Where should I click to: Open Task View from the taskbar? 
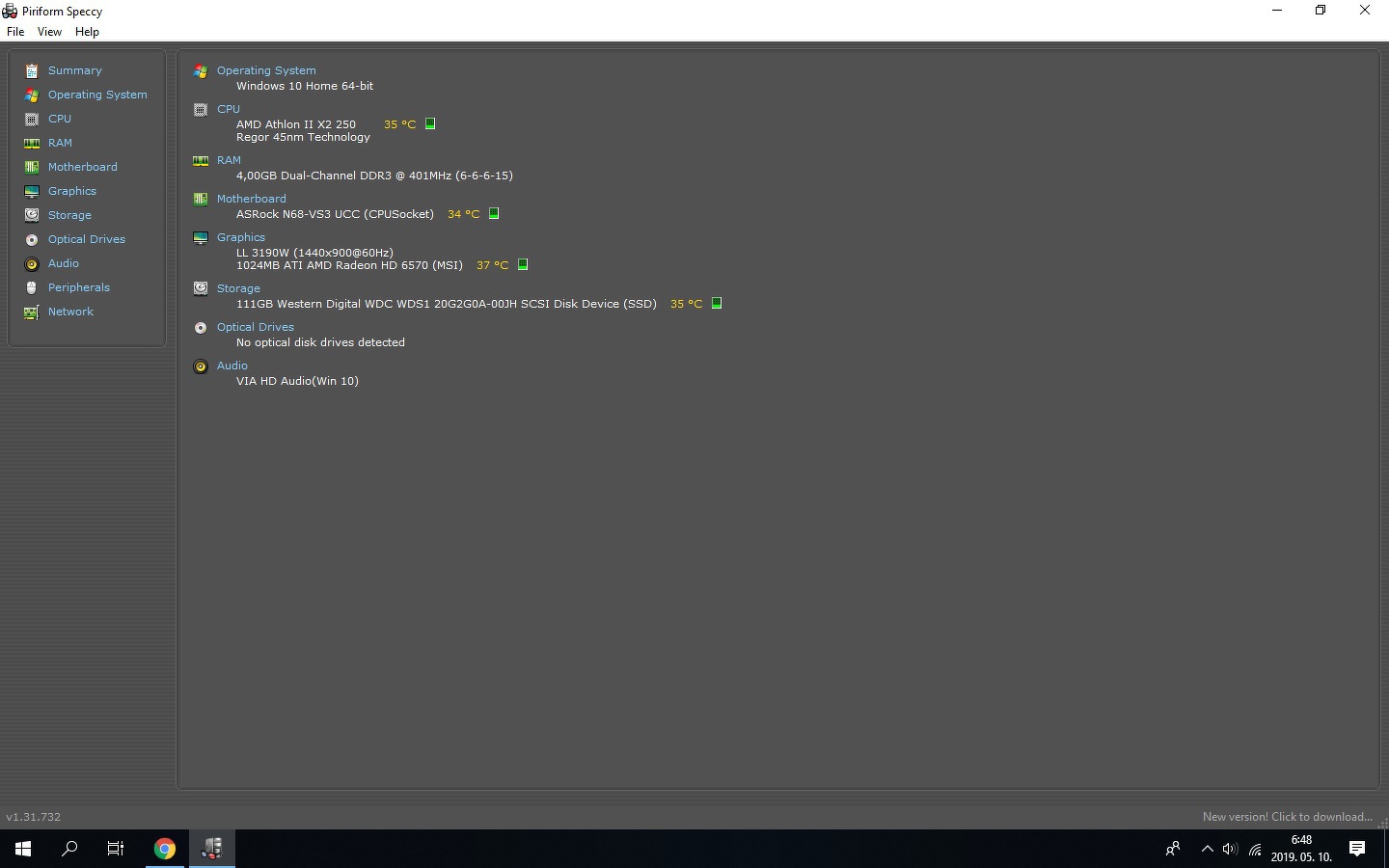coord(116,849)
